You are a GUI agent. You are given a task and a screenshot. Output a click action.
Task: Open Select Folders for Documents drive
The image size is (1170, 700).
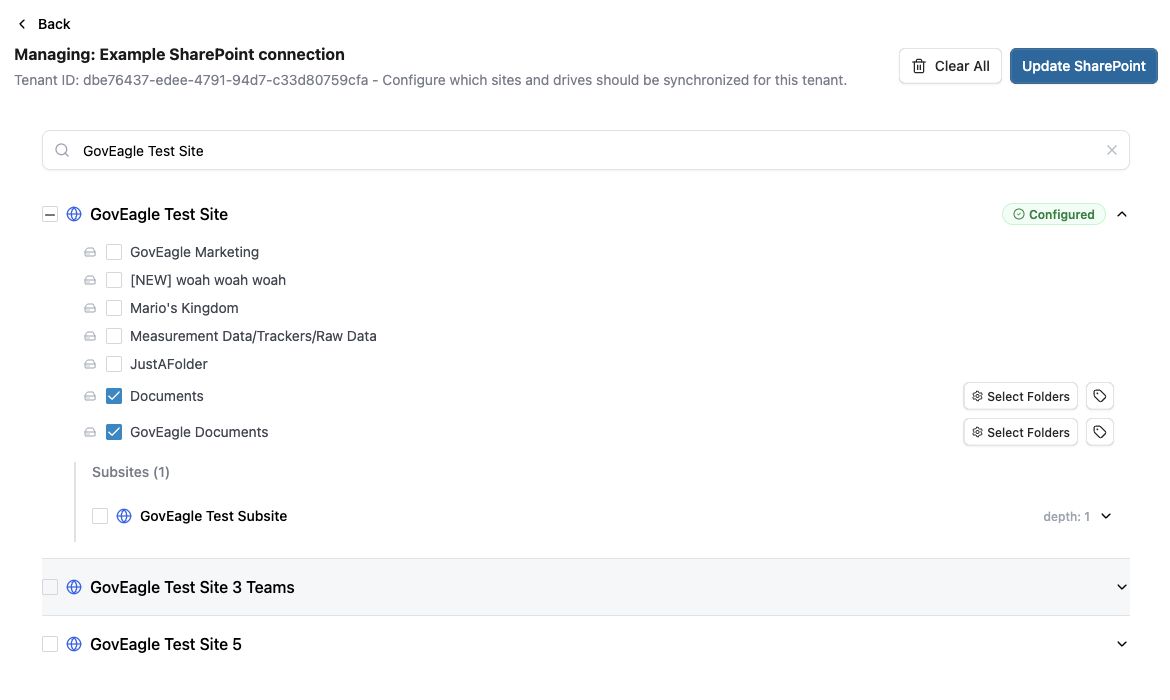1020,396
